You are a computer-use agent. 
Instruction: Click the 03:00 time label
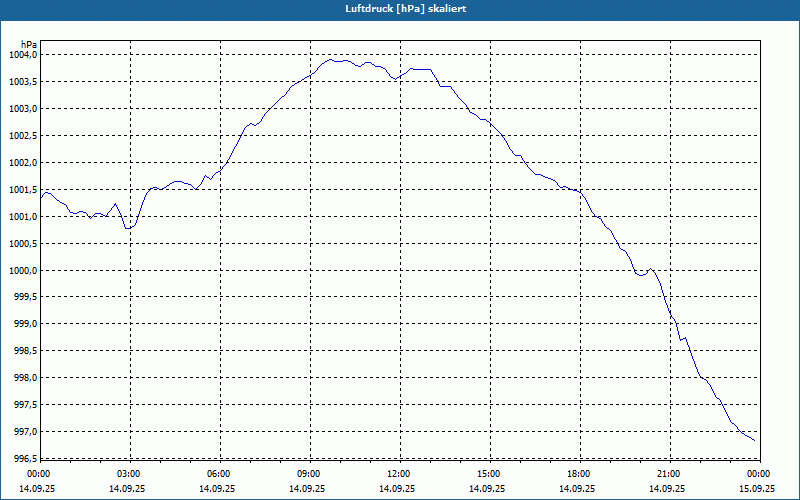click(129, 474)
